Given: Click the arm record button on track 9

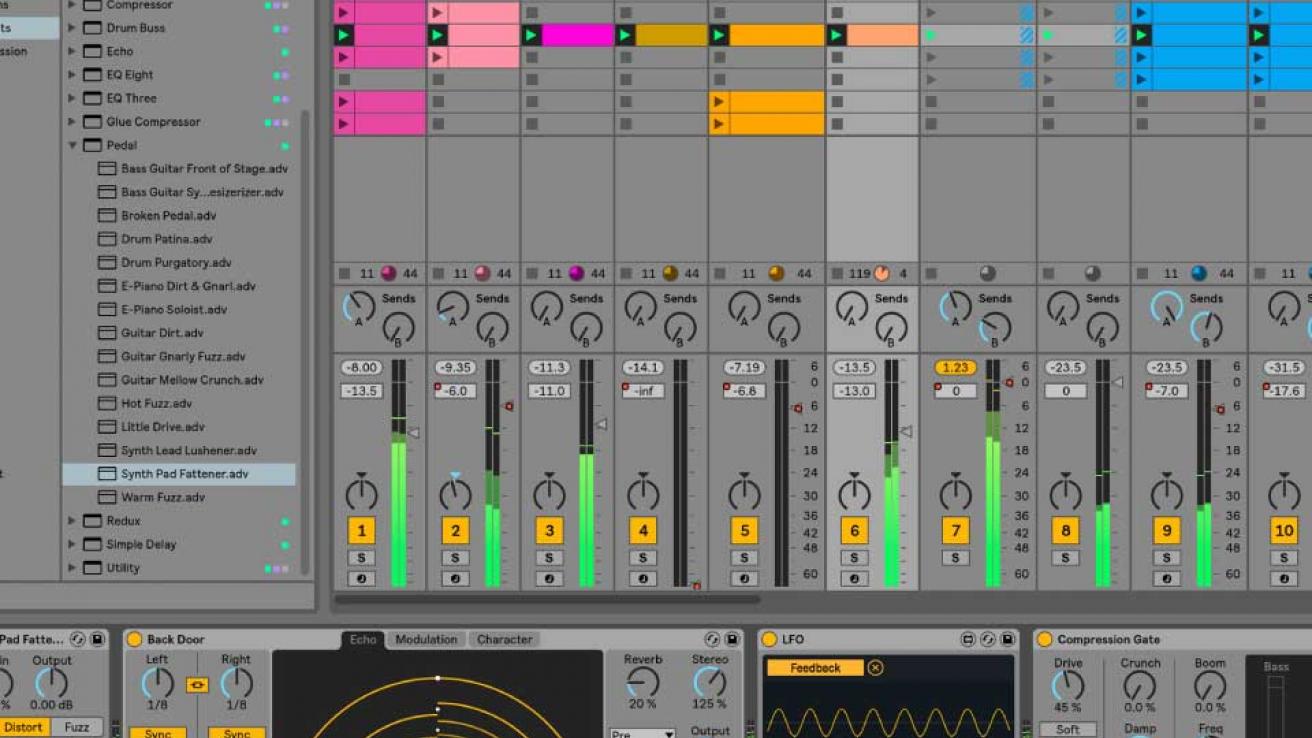Looking at the screenshot, I should coord(1166,579).
